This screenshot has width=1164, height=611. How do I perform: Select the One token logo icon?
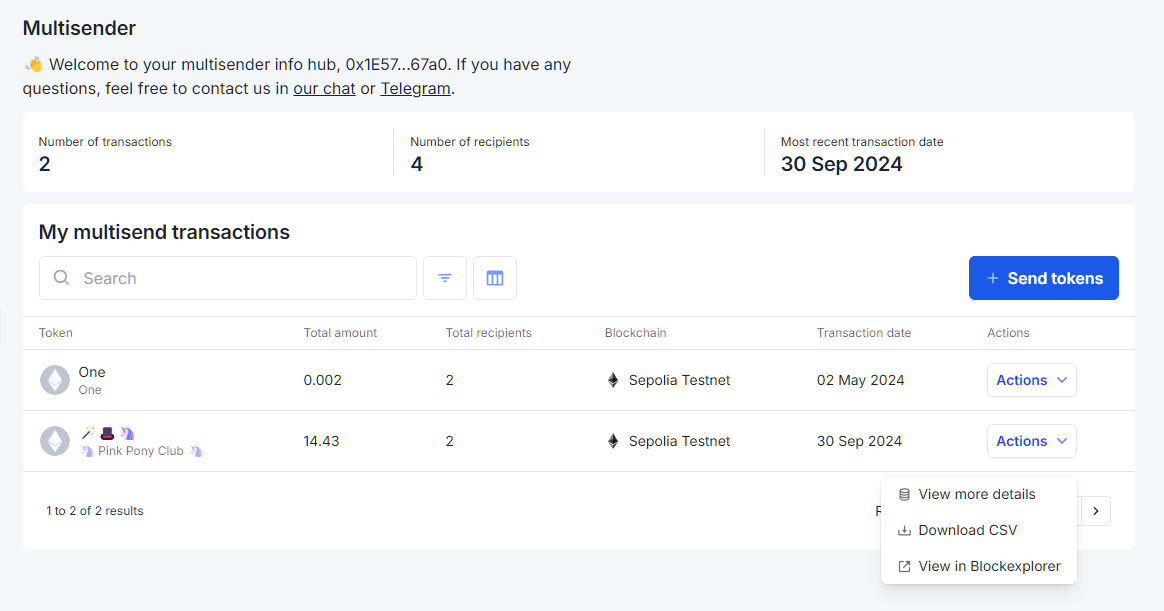point(55,379)
